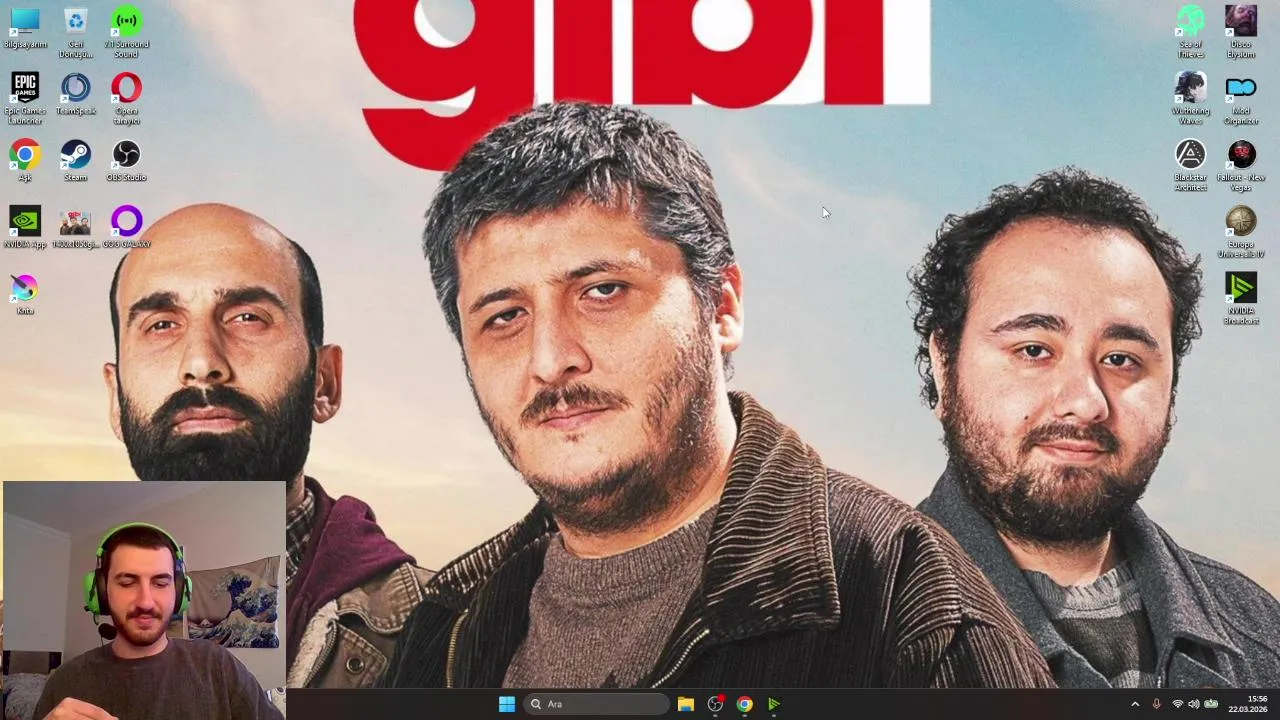The width and height of the screenshot is (1280, 720).
Task: Open the Wi-Fi network tray icon
Action: (1177, 704)
